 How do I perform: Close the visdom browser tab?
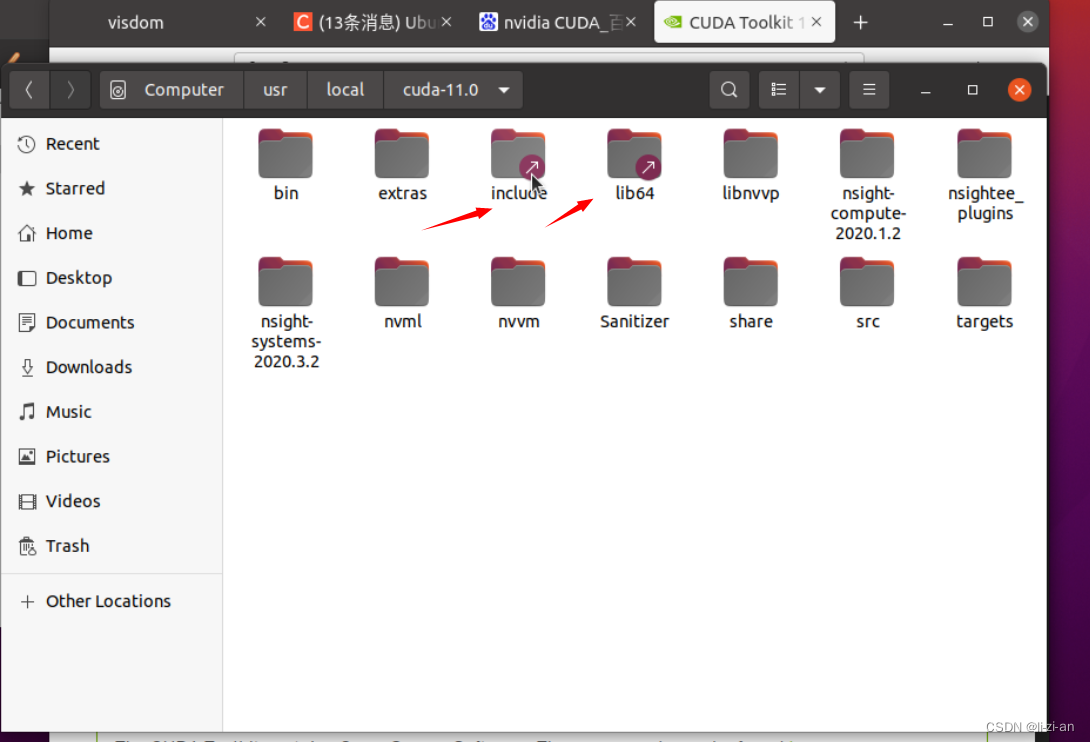tap(261, 22)
